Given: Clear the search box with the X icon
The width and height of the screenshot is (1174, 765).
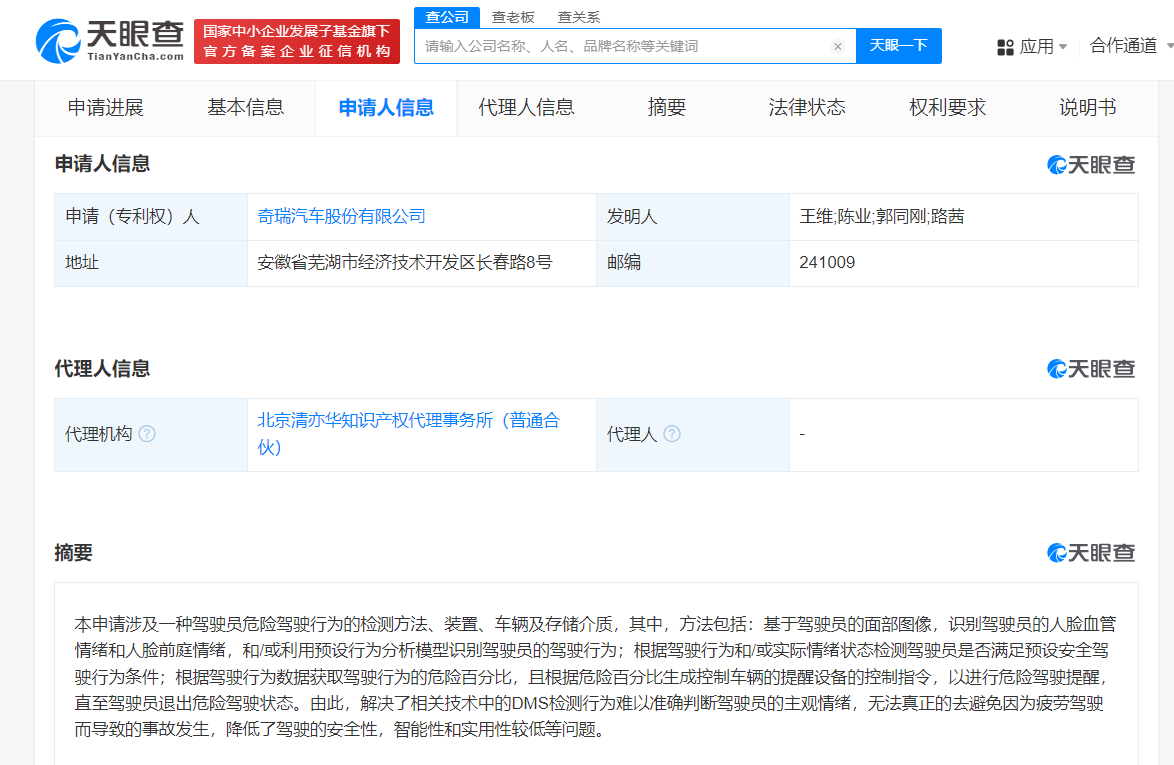Looking at the screenshot, I should point(838,46).
